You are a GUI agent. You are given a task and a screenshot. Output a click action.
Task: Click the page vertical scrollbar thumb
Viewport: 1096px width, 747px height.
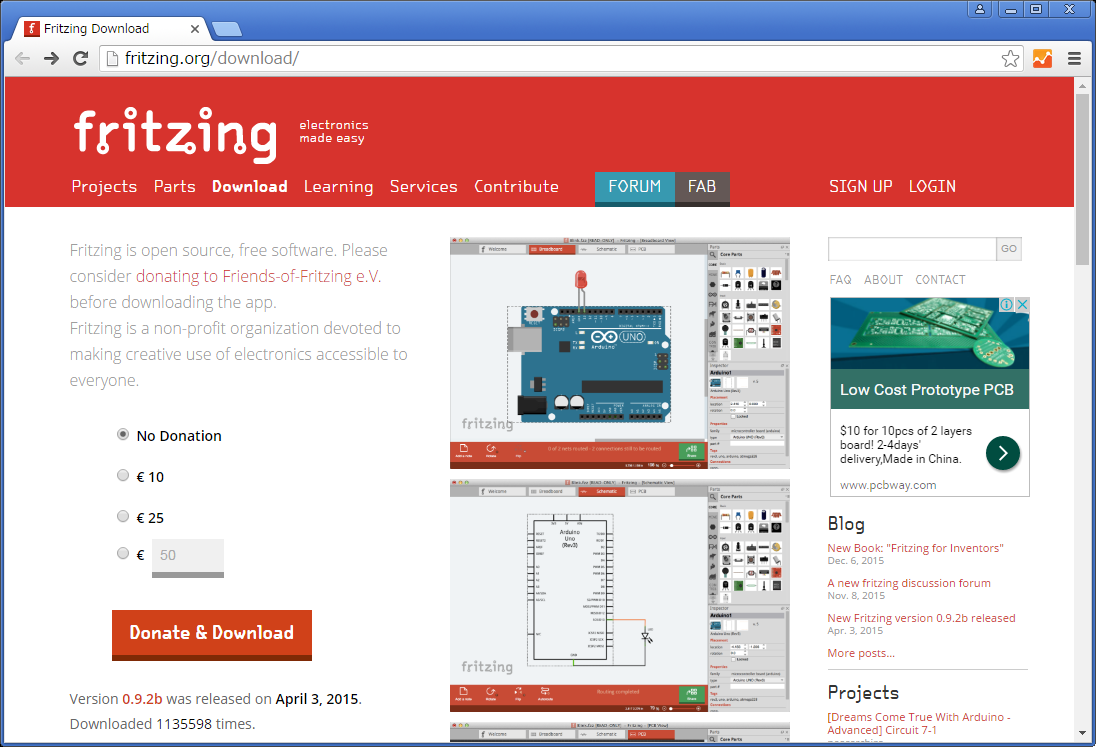[1082, 179]
